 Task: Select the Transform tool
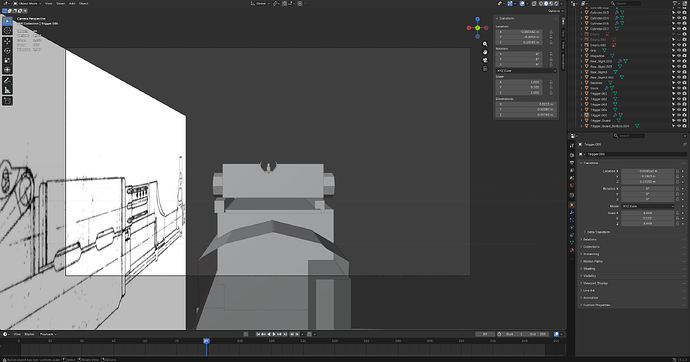[x=7, y=69]
